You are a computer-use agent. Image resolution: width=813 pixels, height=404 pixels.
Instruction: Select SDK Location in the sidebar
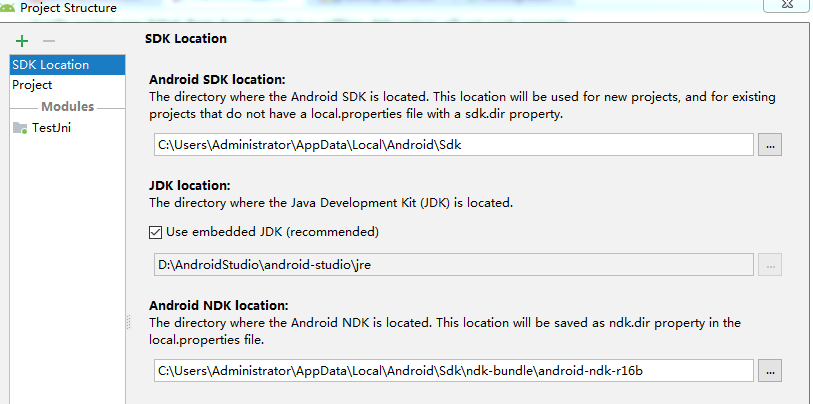point(67,65)
